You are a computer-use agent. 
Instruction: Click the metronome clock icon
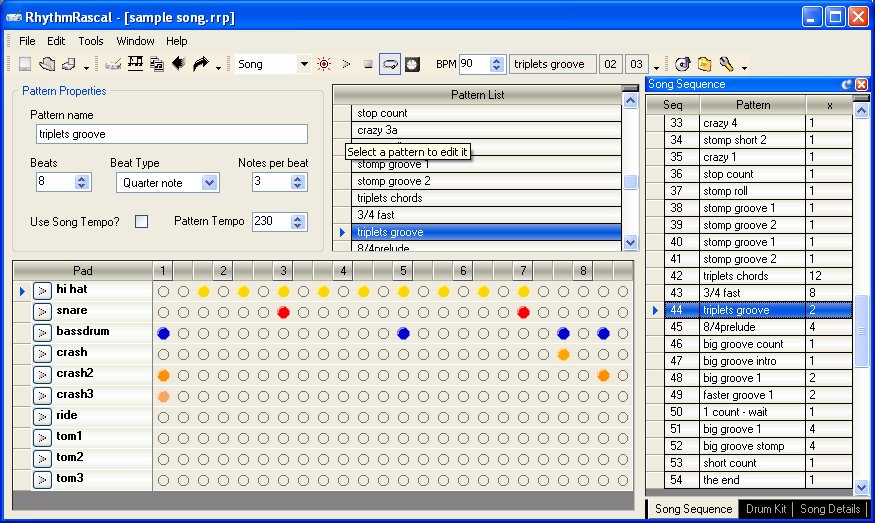[412, 64]
